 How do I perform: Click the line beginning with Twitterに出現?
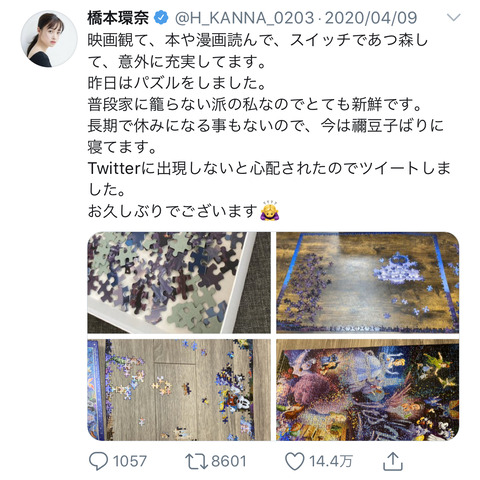(269, 168)
